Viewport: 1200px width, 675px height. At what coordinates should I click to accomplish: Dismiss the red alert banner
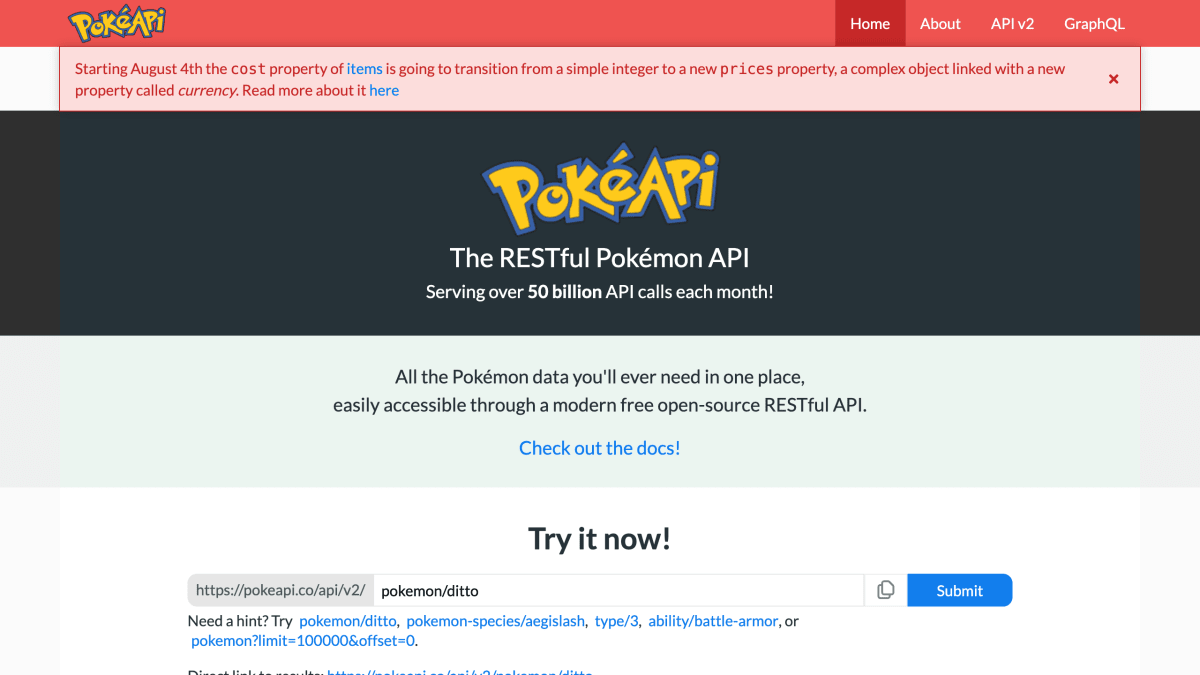(x=1113, y=79)
